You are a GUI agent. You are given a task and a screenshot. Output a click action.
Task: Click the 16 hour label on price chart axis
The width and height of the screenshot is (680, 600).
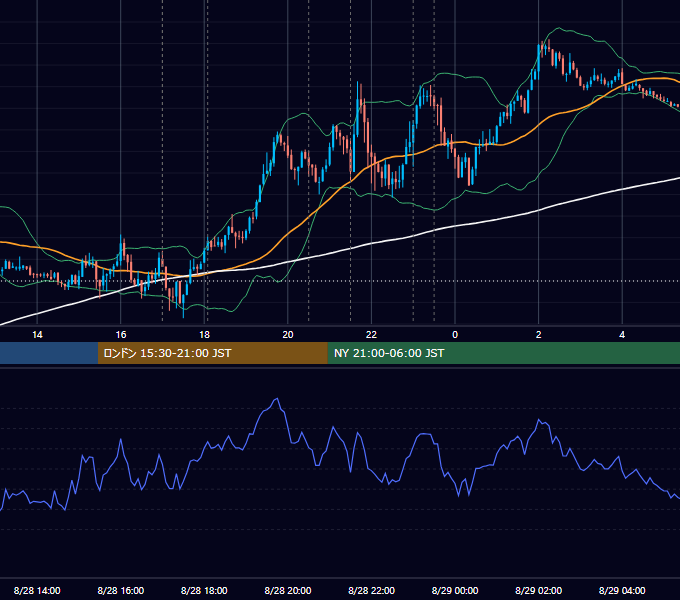[121, 335]
